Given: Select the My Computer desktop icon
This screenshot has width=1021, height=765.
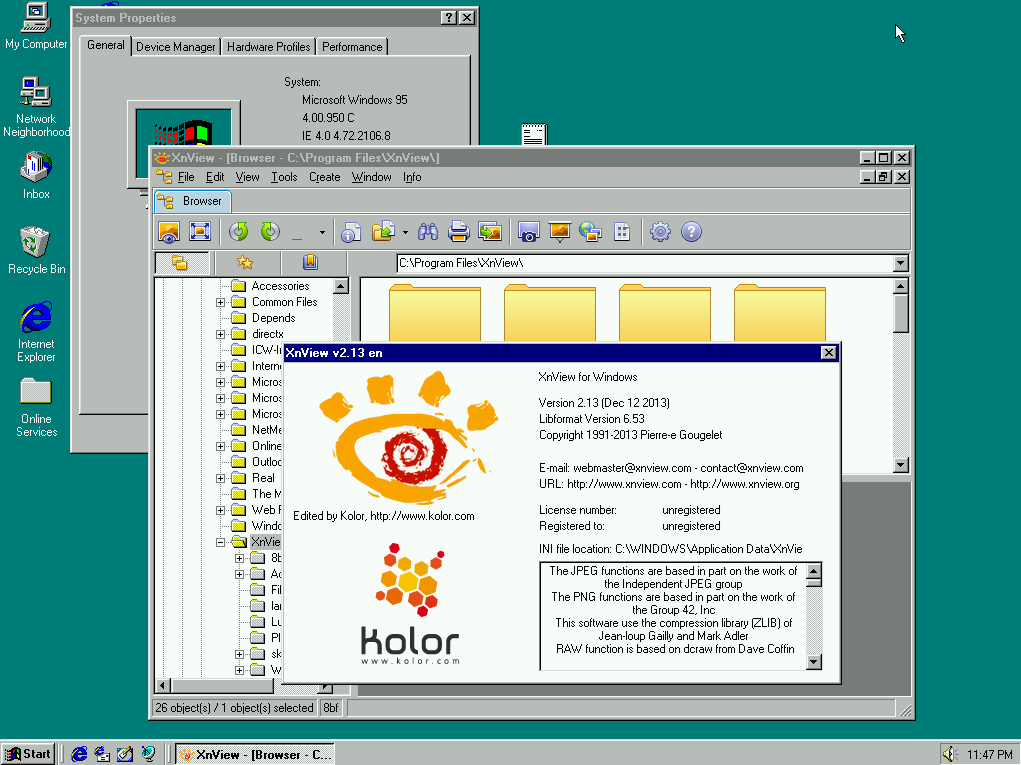Looking at the screenshot, I should click(36, 27).
